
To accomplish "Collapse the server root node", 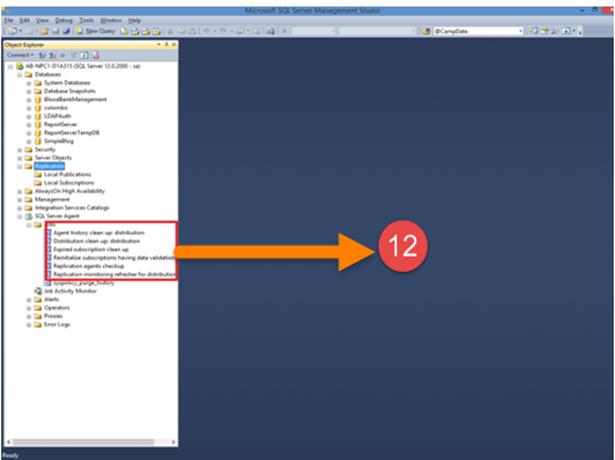I will (x=10, y=67).
